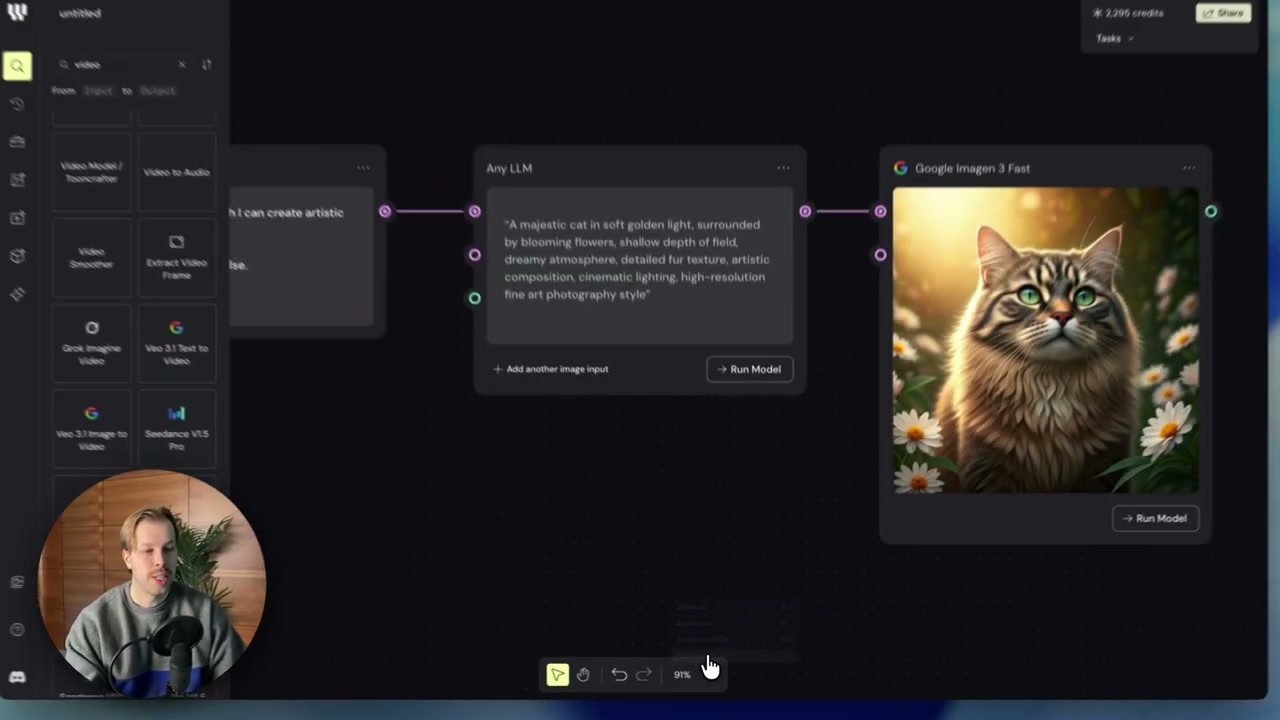Viewport: 1280px width, 720px height.
Task: Open the search panel icon in sidebar
Action: (17, 66)
